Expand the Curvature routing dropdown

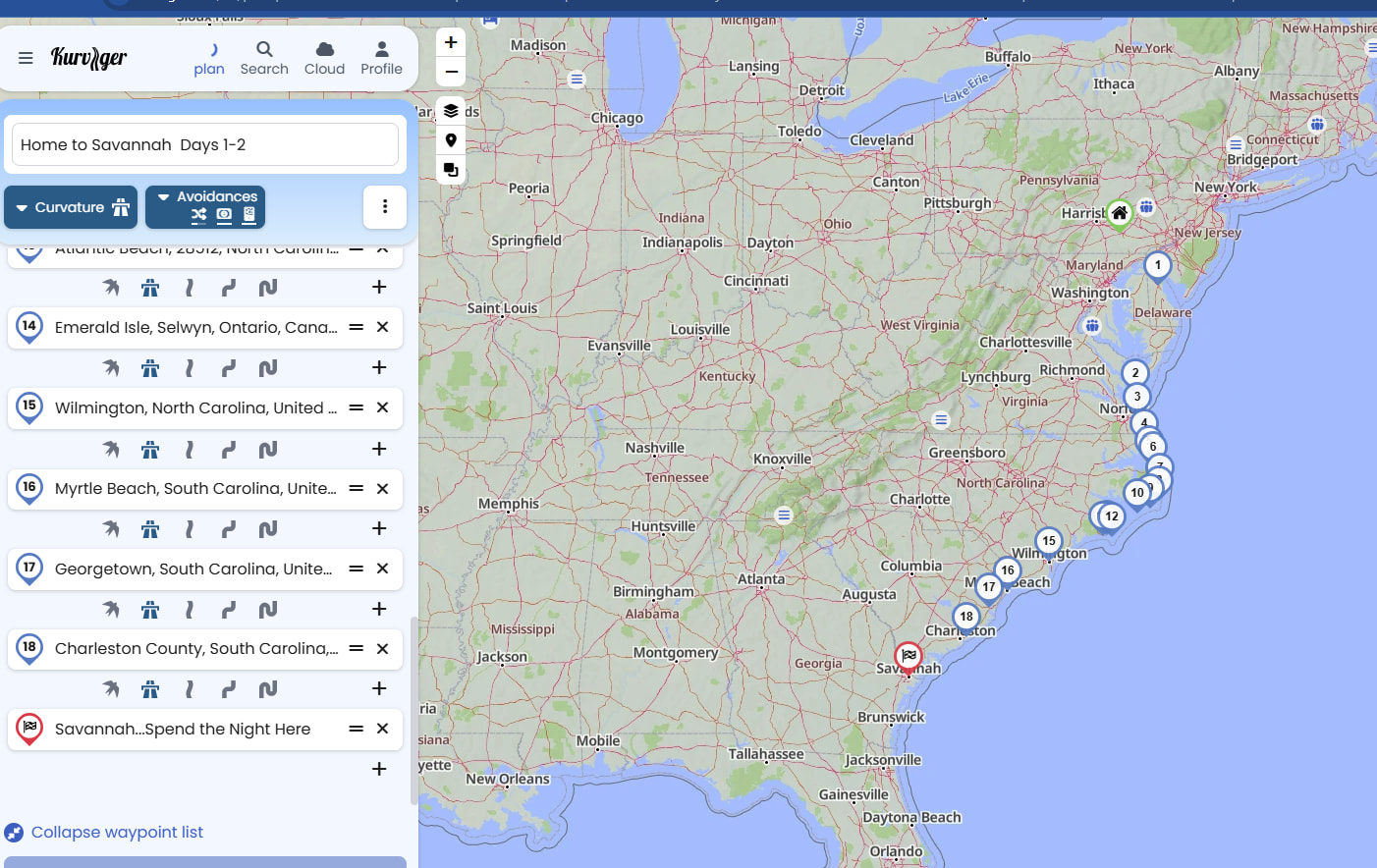[x=73, y=207]
